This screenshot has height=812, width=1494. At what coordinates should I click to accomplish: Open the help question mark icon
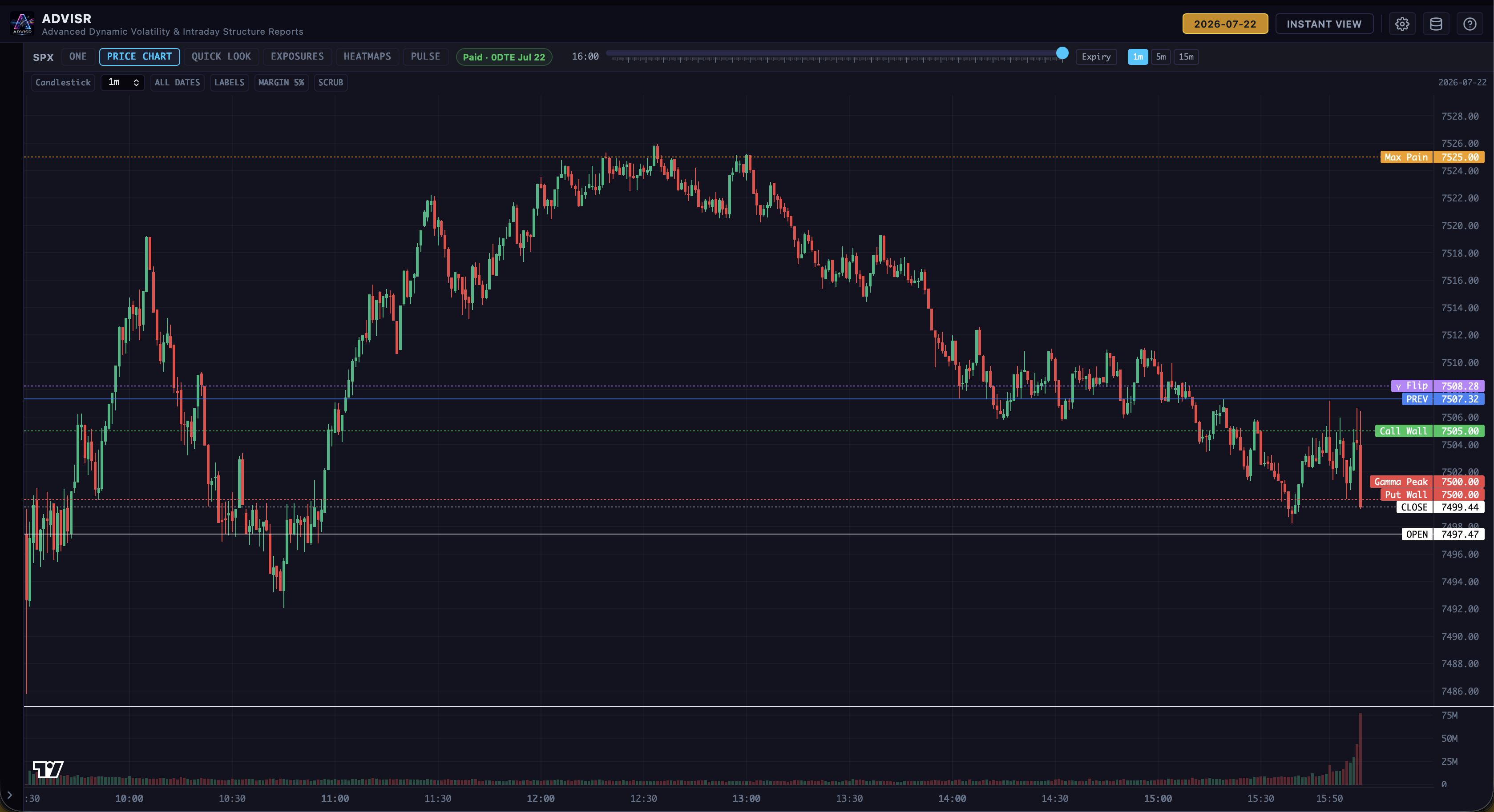click(x=1469, y=24)
